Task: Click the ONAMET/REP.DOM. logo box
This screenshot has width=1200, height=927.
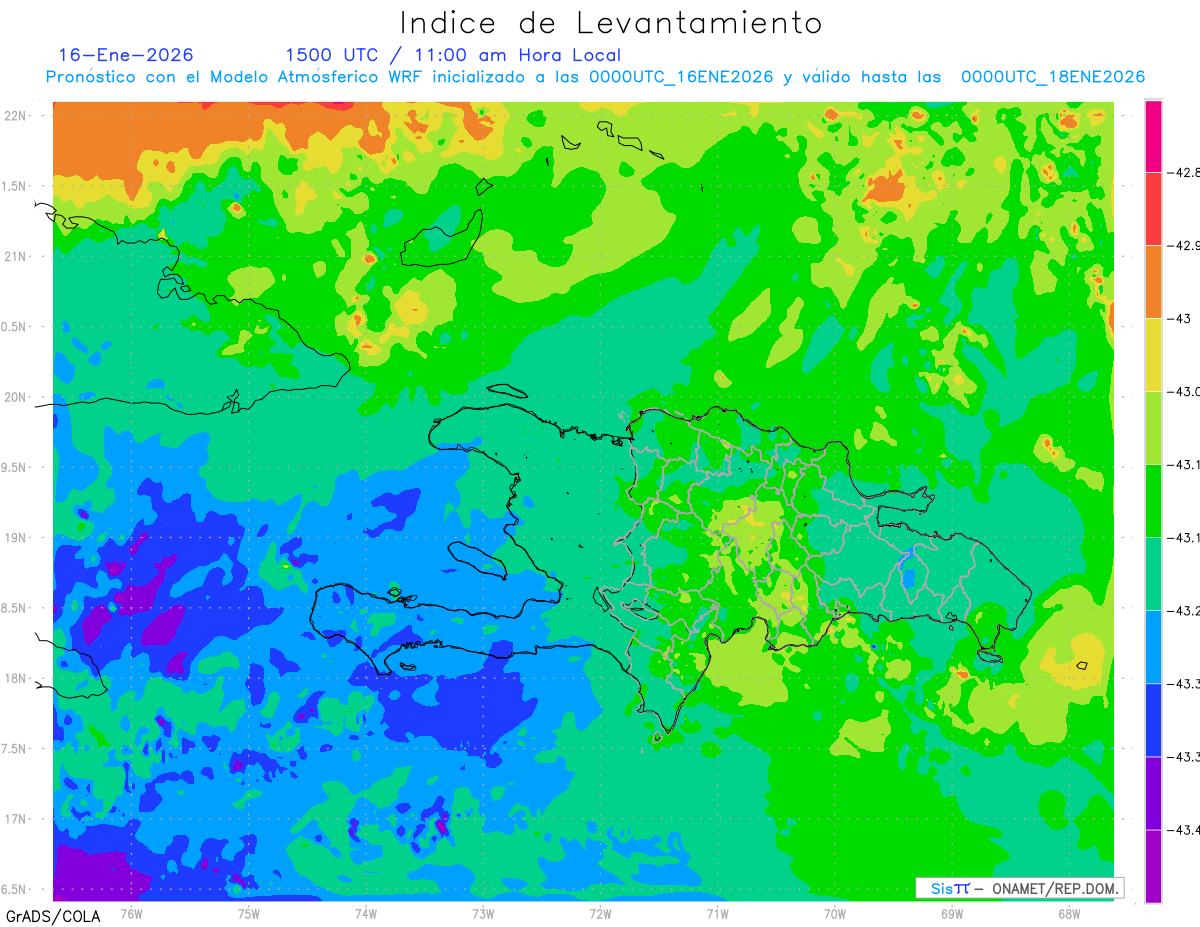Action: [x=1019, y=888]
